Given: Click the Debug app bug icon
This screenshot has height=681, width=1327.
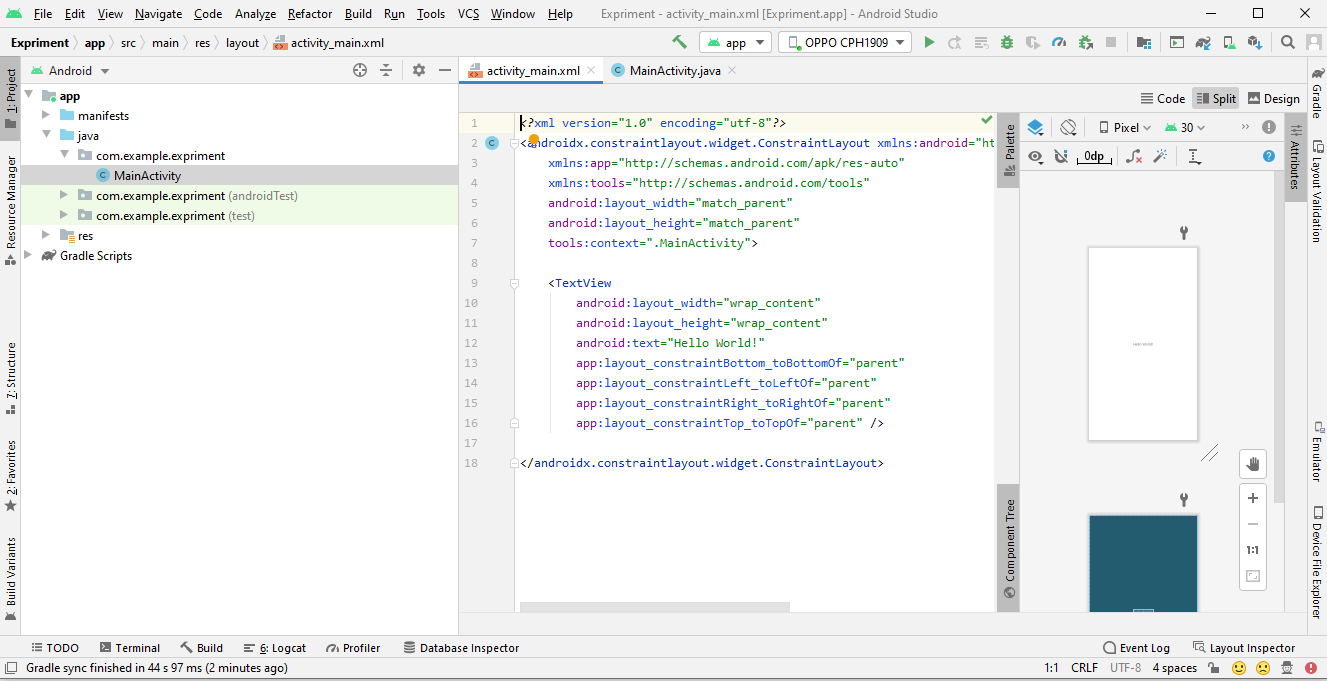Looking at the screenshot, I should pos(1007,43).
